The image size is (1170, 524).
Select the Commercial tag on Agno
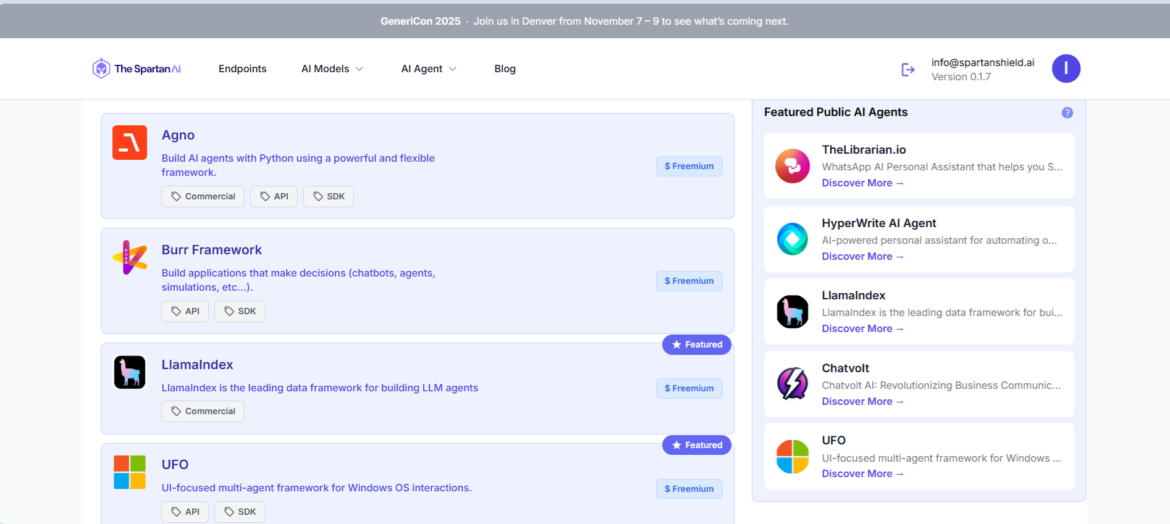point(203,197)
